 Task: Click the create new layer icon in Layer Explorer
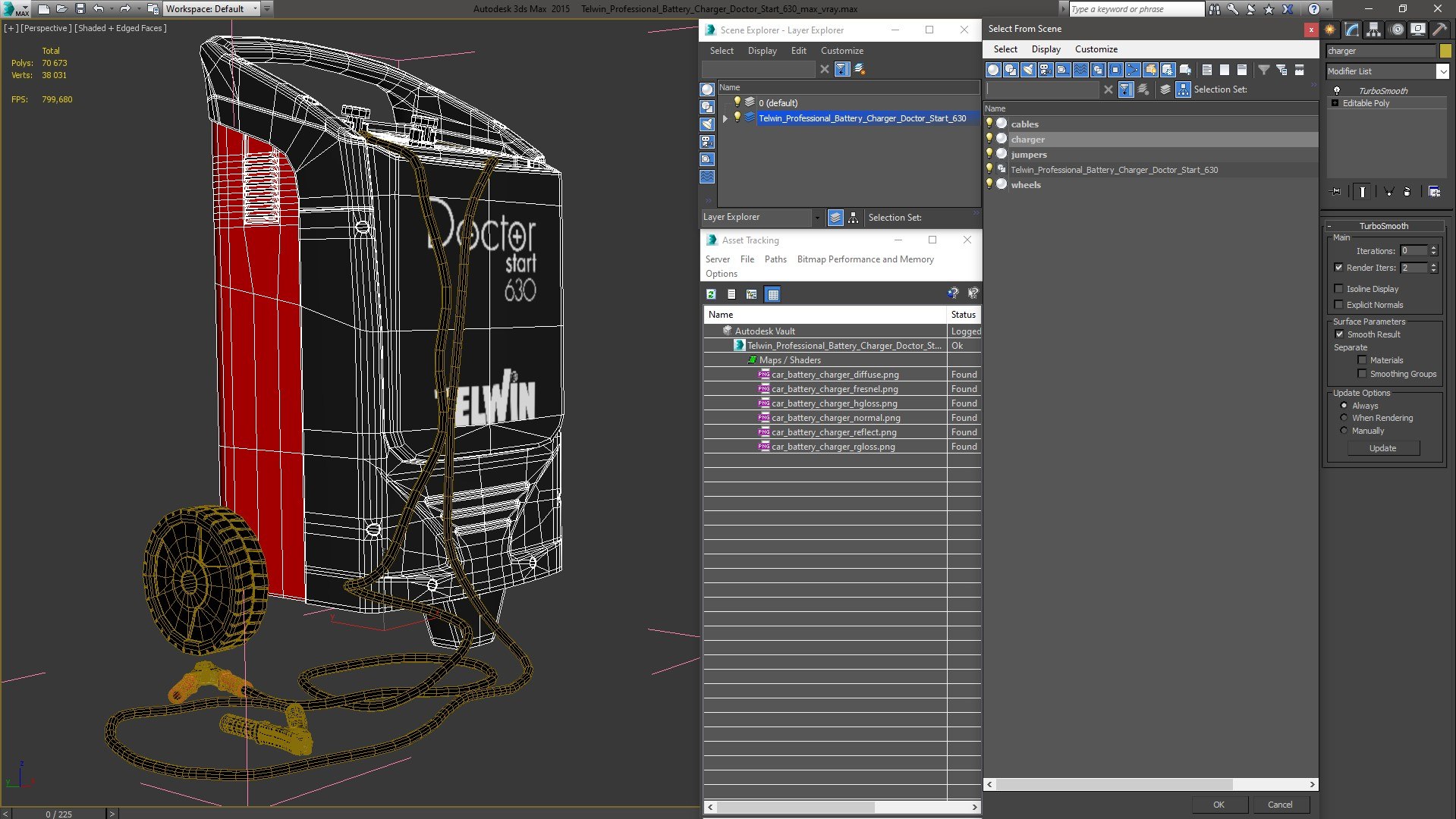(x=860, y=69)
